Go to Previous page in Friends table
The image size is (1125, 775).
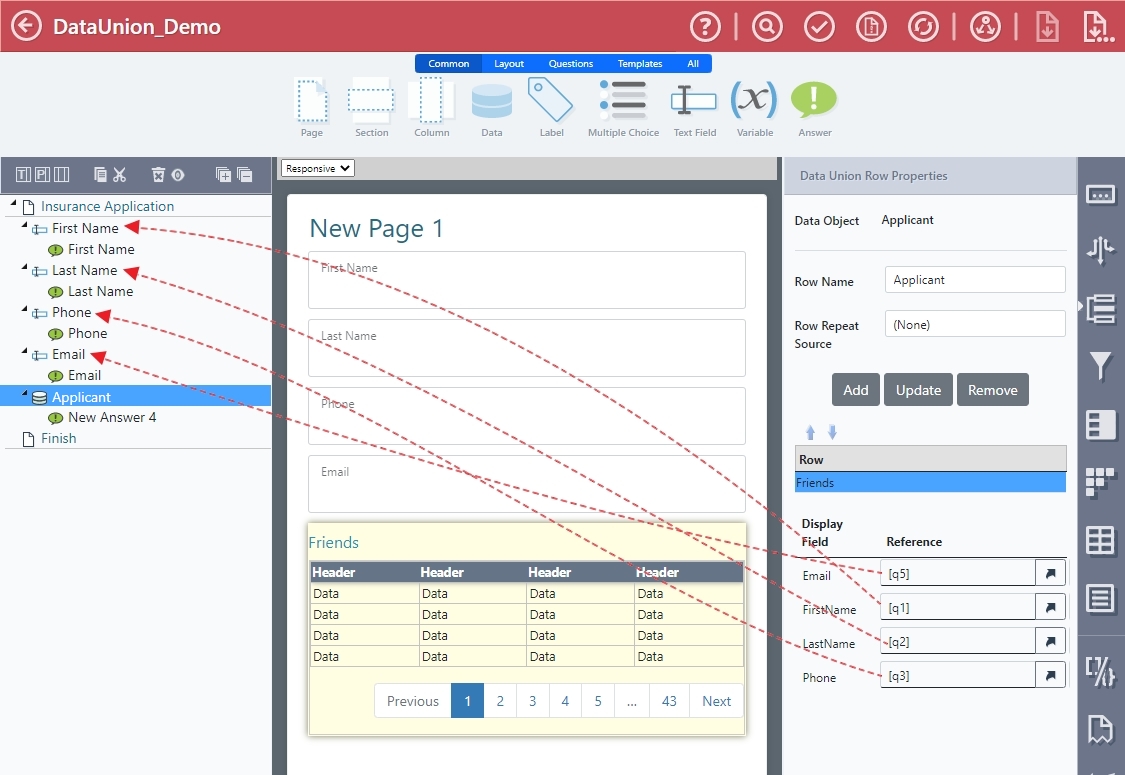(413, 701)
